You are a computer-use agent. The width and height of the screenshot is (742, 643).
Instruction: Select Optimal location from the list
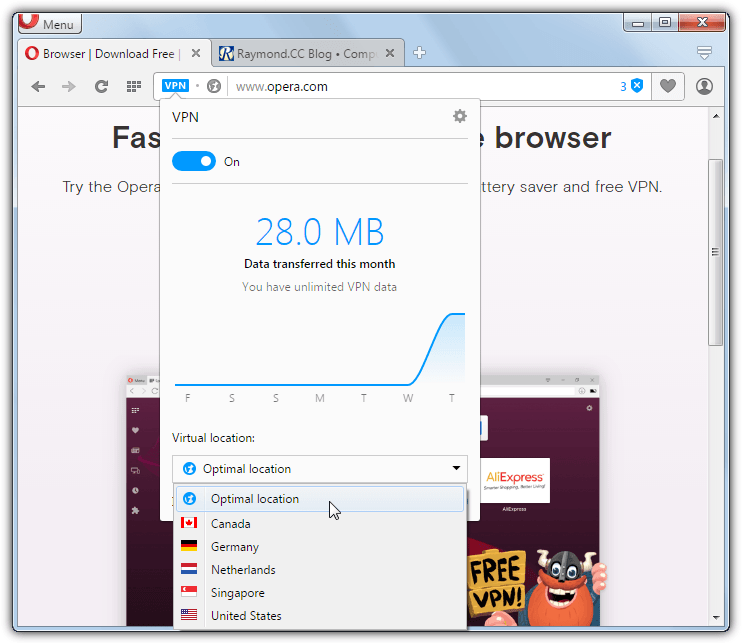click(x=320, y=499)
